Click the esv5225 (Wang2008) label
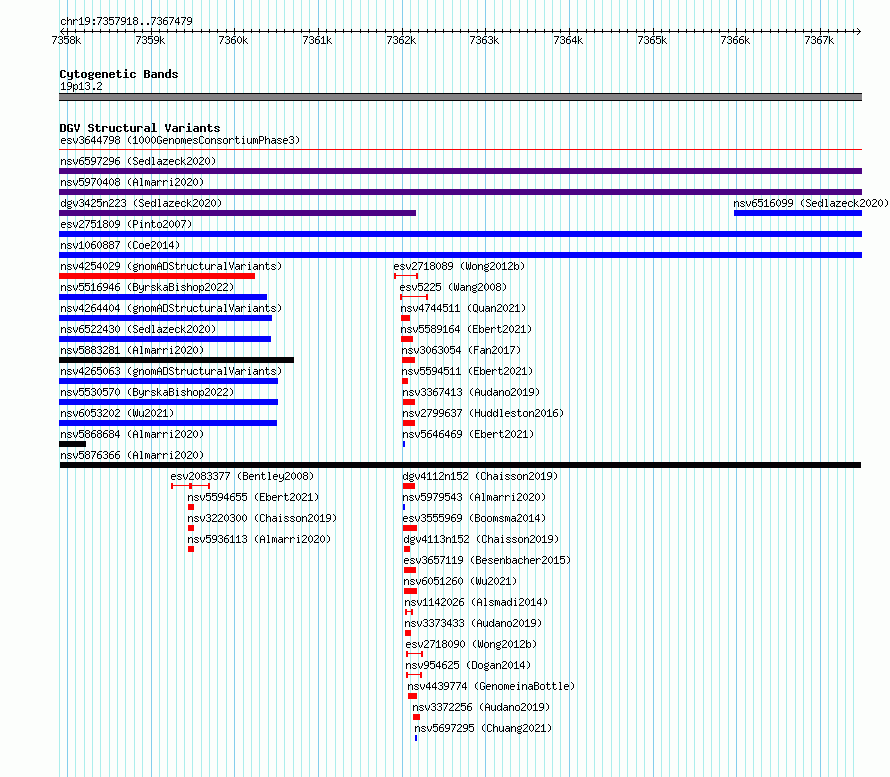The width and height of the screenshot is (890, 777). click(453, 287)
